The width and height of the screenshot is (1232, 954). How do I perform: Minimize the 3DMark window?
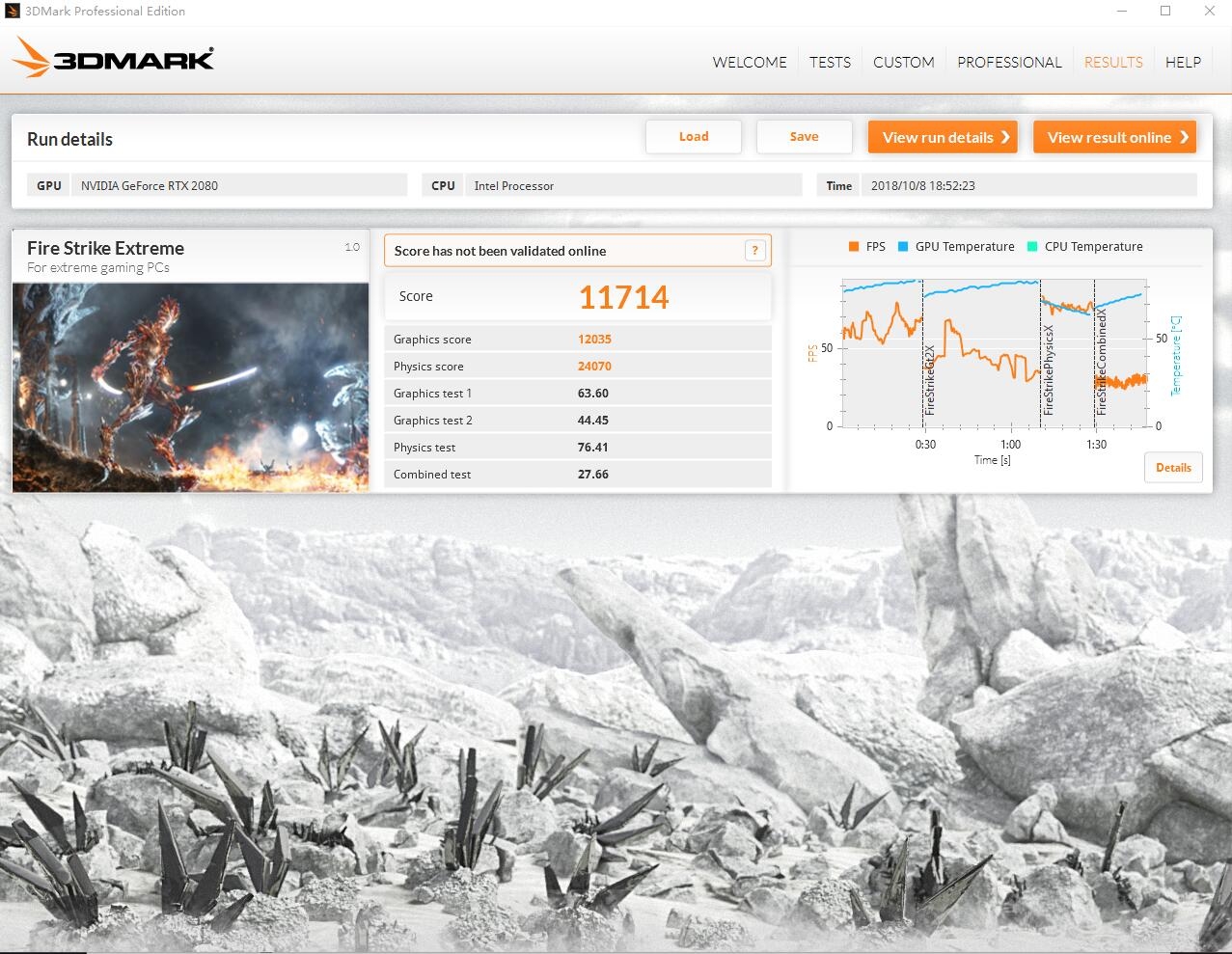1122,12
